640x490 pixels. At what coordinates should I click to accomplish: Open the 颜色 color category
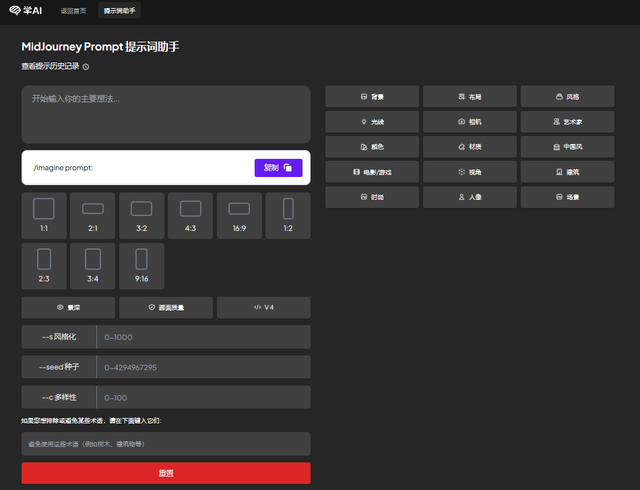click(372, 147)
